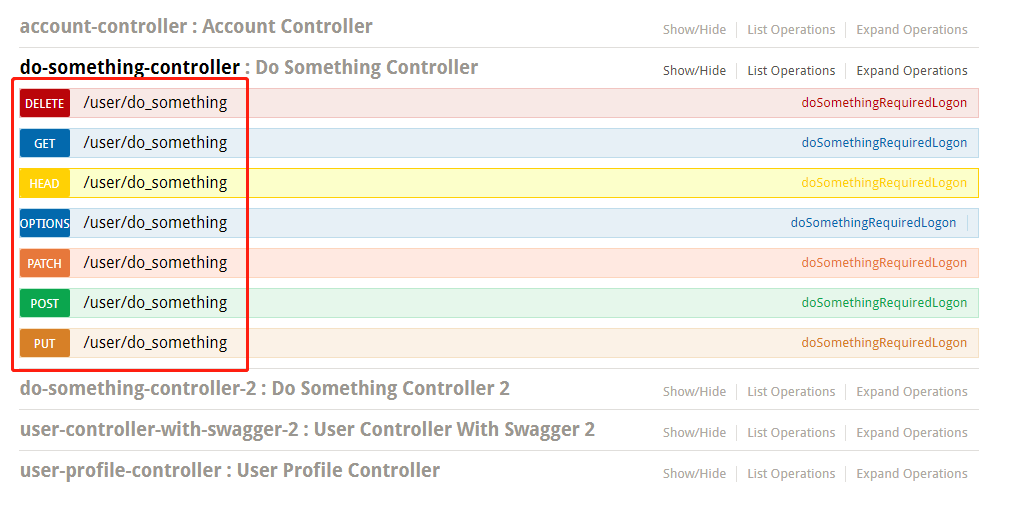Toggle Show/Hide for account-controller
The height and width of the screenshot is (509, 1014).
pyautogui.click(x=694, y=30)
